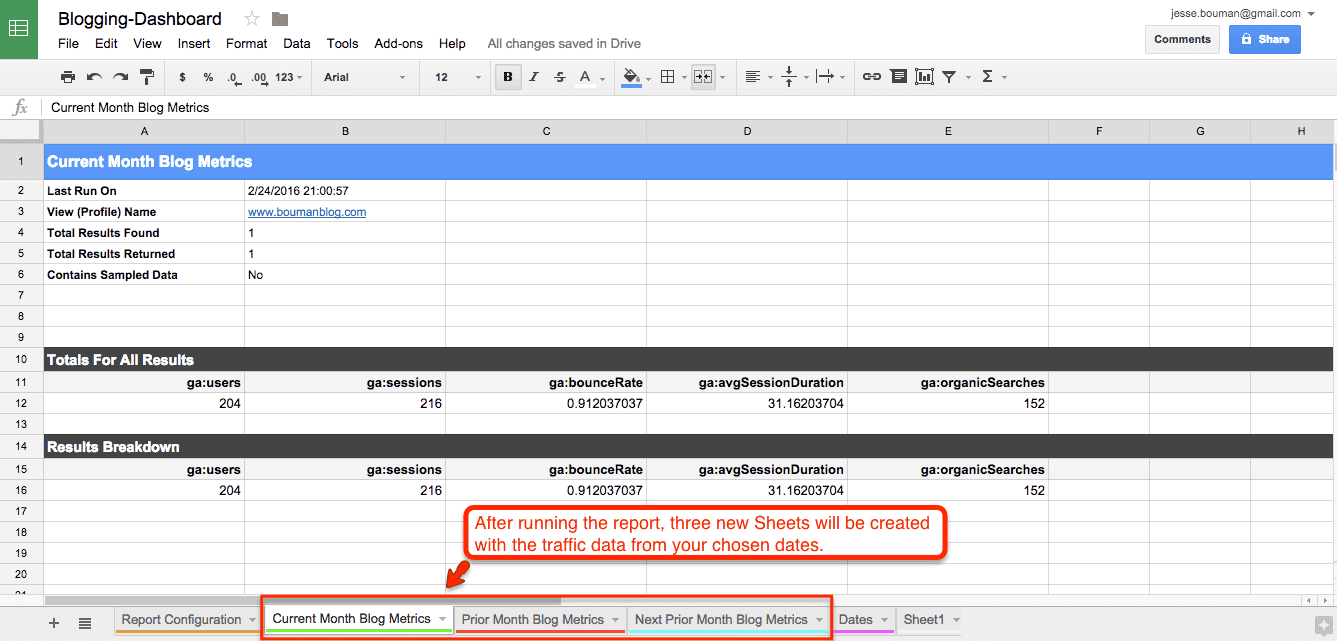1337x641 pixels.
Task: Open the Add-ons menu
Action: point(398,43)
